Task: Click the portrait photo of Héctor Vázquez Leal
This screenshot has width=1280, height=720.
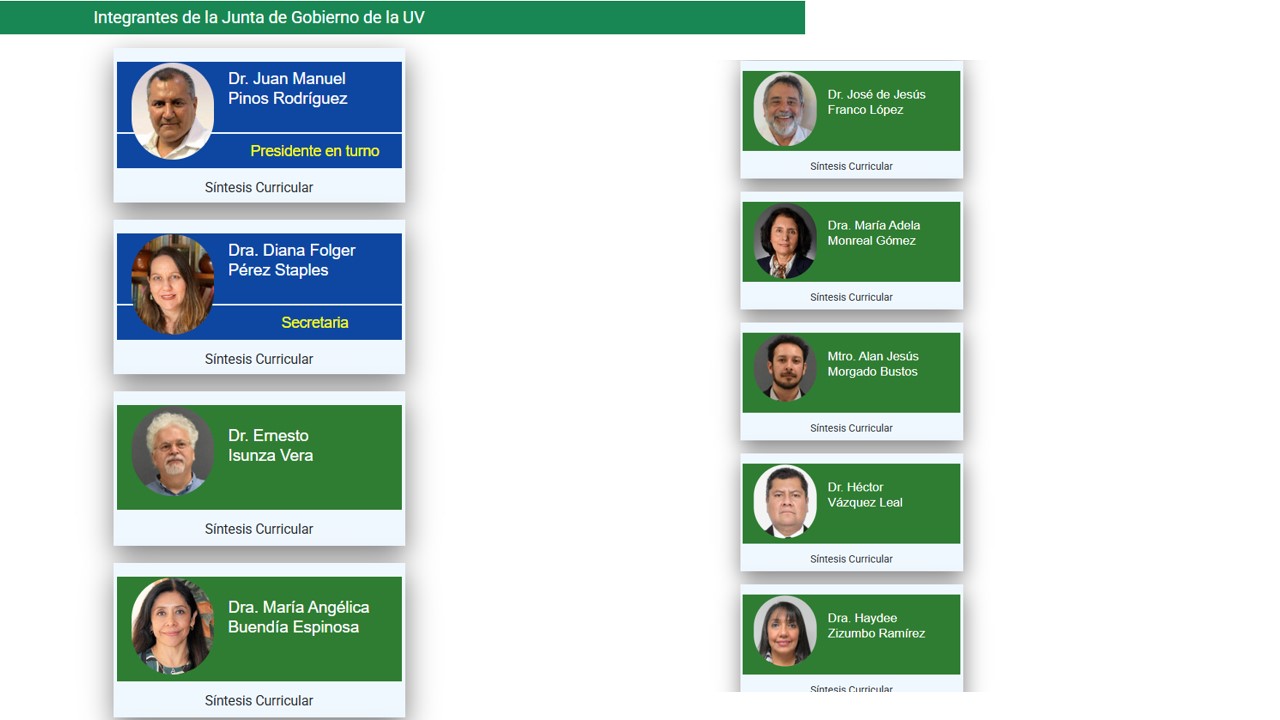Action: [x=785, y=502]
